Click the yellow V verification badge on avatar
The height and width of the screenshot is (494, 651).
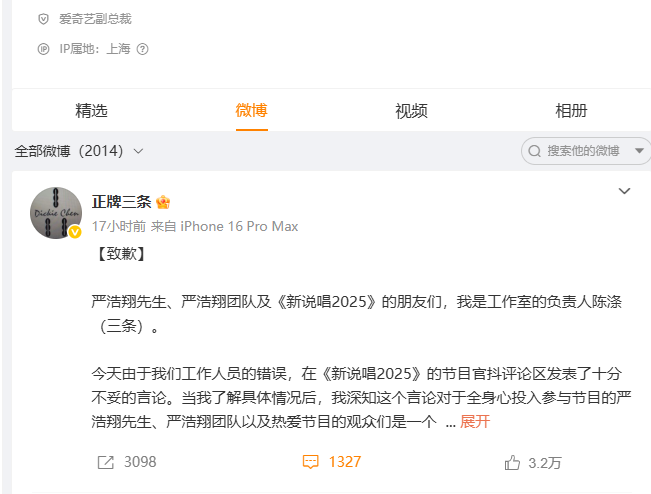coord(75,232)
